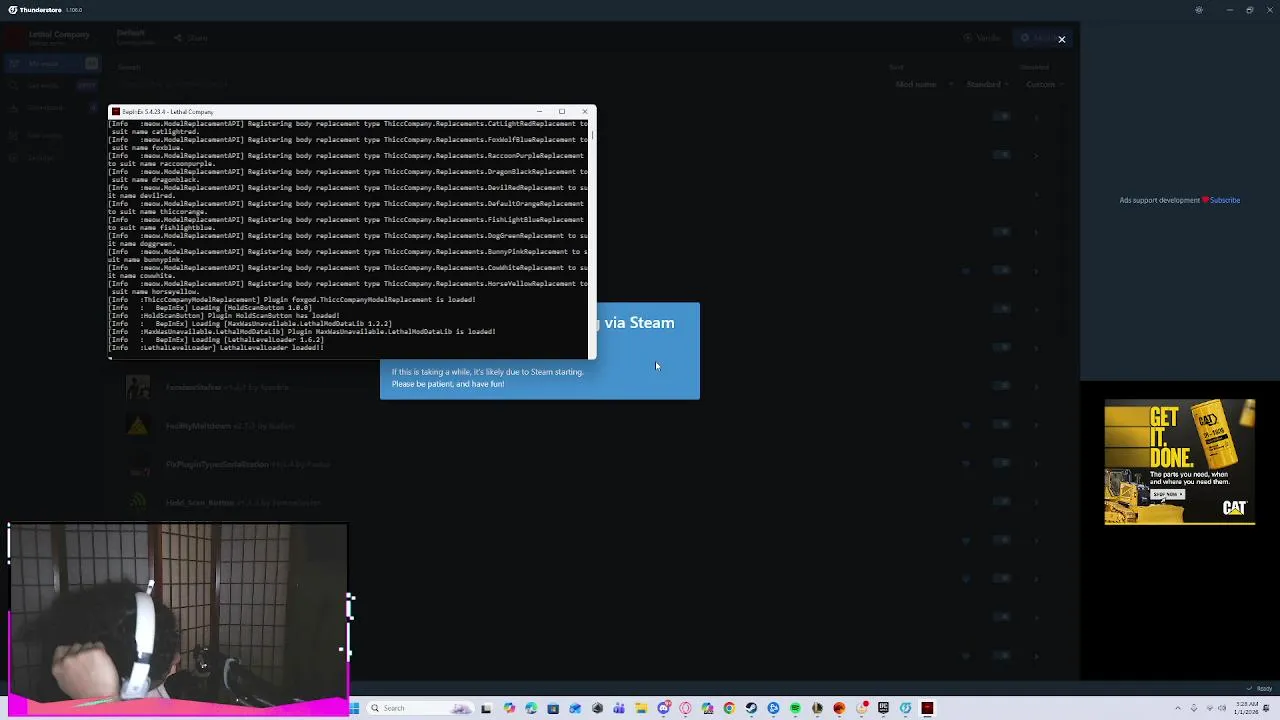Open File Explorer from the taskbar
The height and width of the screenshot is (720, 1280).
coord(641,708)
